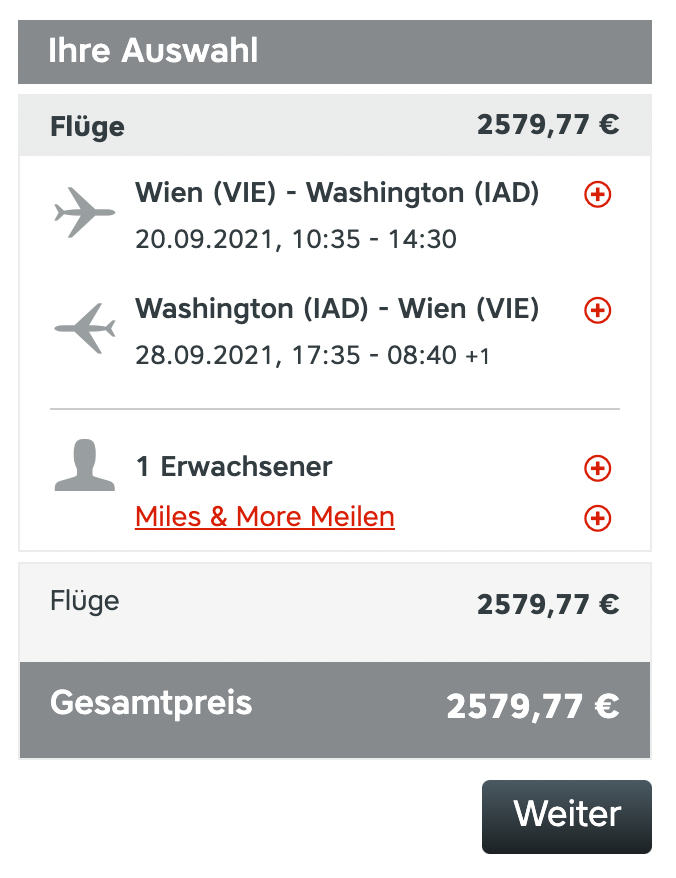Click outbound date 20.09.2021 time text
This screenshot has height=878, width=676.
(x=296, y=240)
